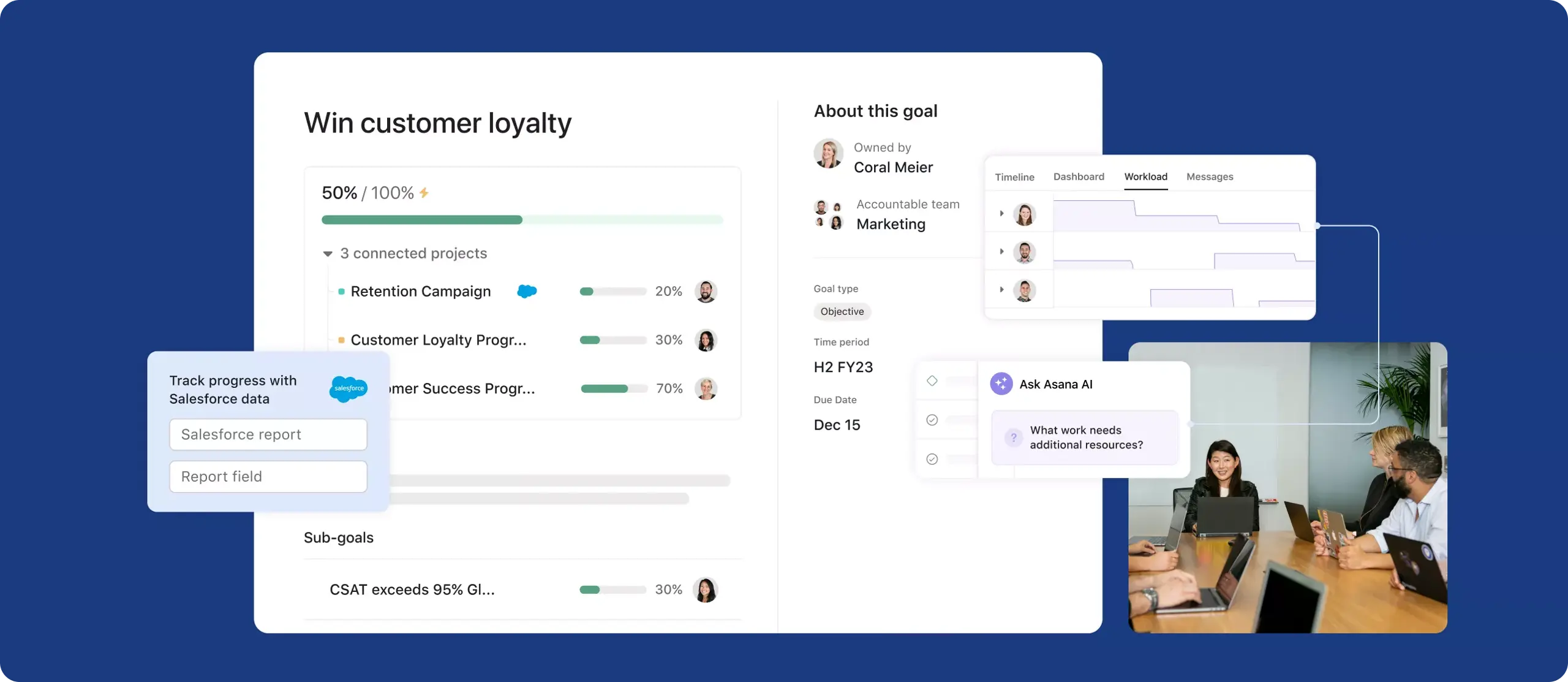Click the Salesforce report input field
1568x682 pixels.
point(267,434)
